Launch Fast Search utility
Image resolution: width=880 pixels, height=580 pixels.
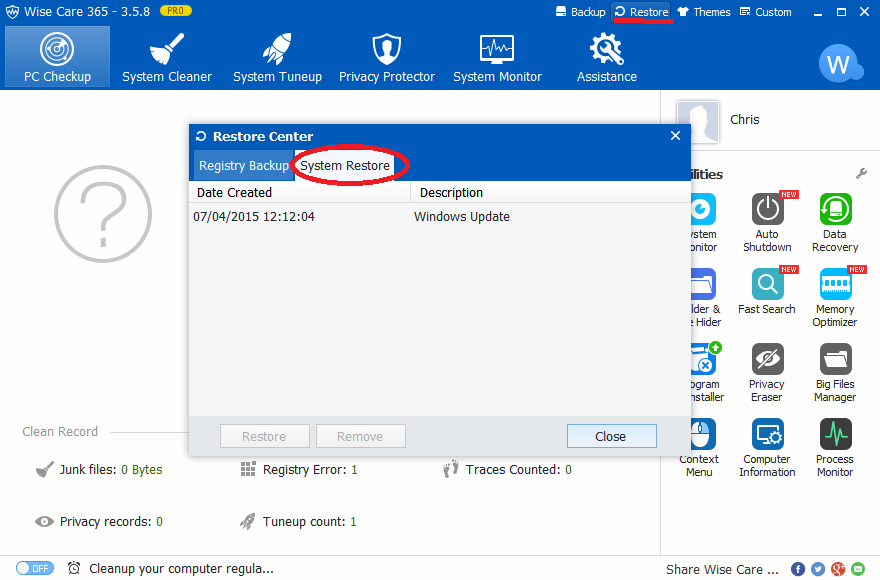pos(767,291)
